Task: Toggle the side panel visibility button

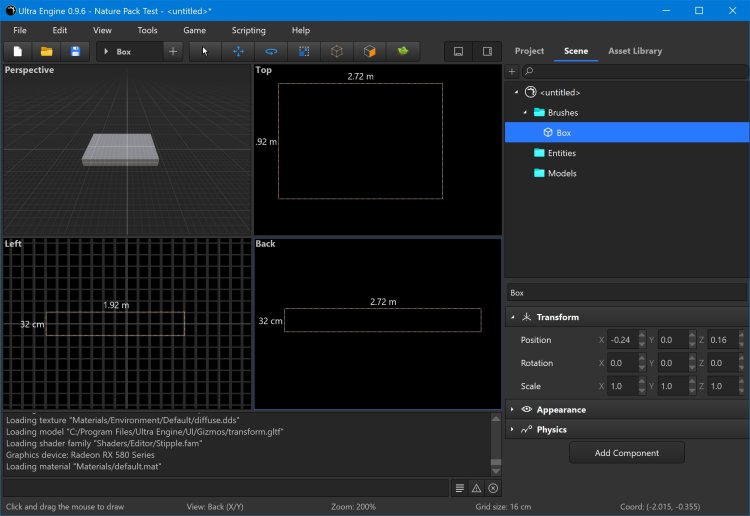Action: [487, 51]
